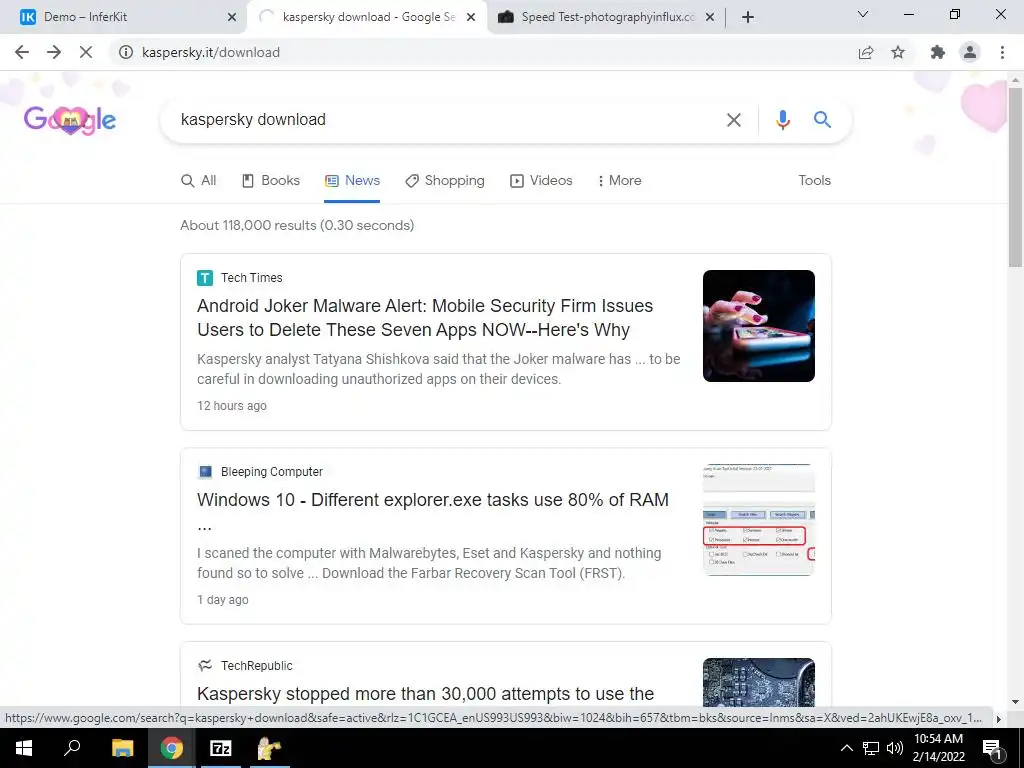Image resolution: width=1024 pixels, height=768 pixels.
Task: Switch to Books results
Action: coord(270,181)
